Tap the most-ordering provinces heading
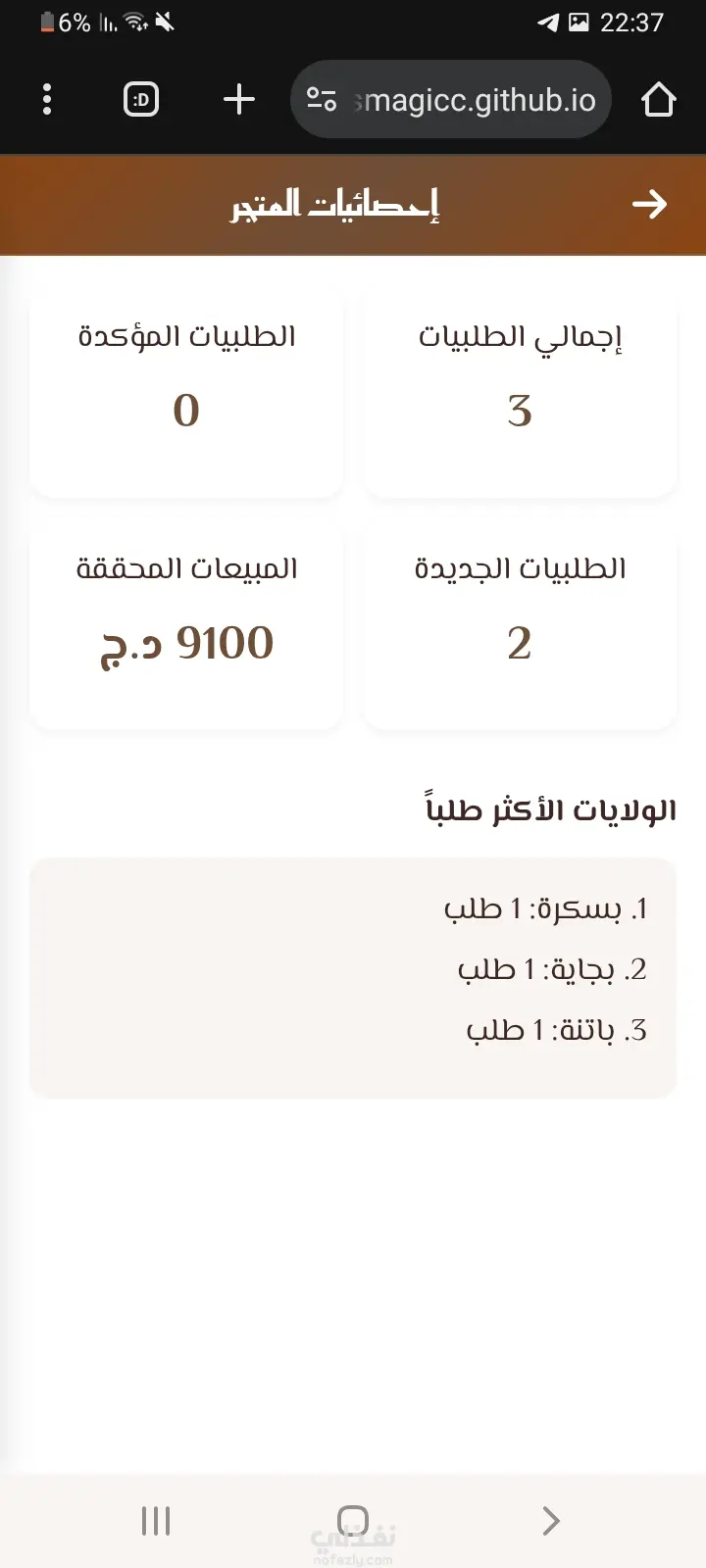 coord(550,809)
